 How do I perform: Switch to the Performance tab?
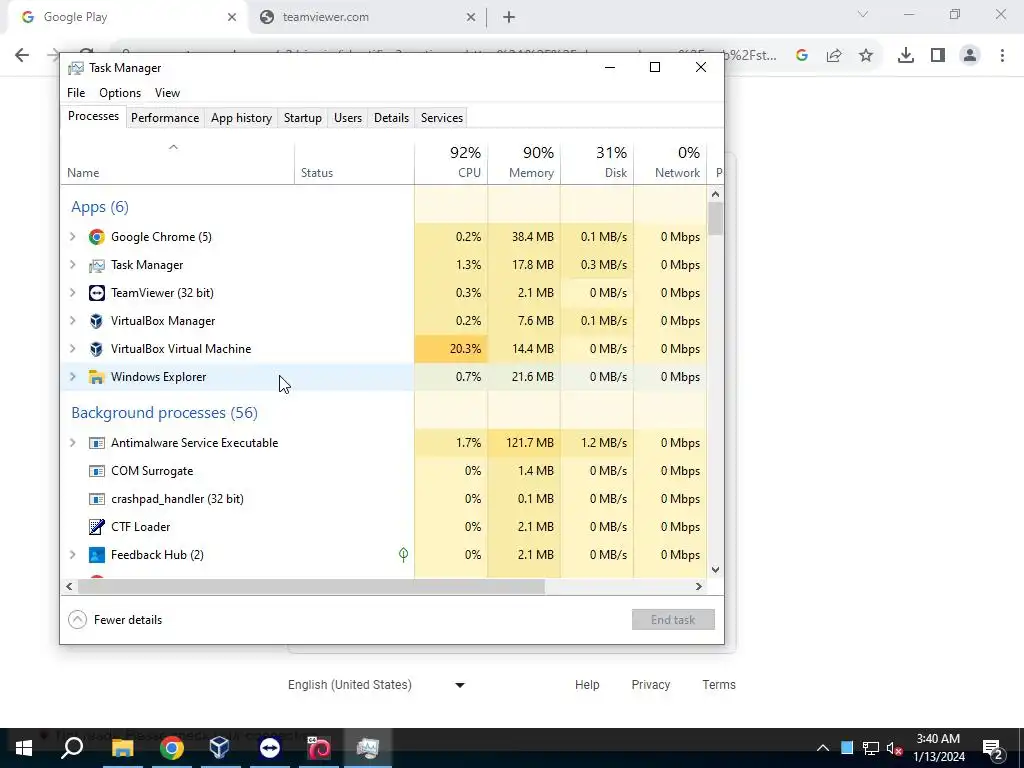pos(165,118)
